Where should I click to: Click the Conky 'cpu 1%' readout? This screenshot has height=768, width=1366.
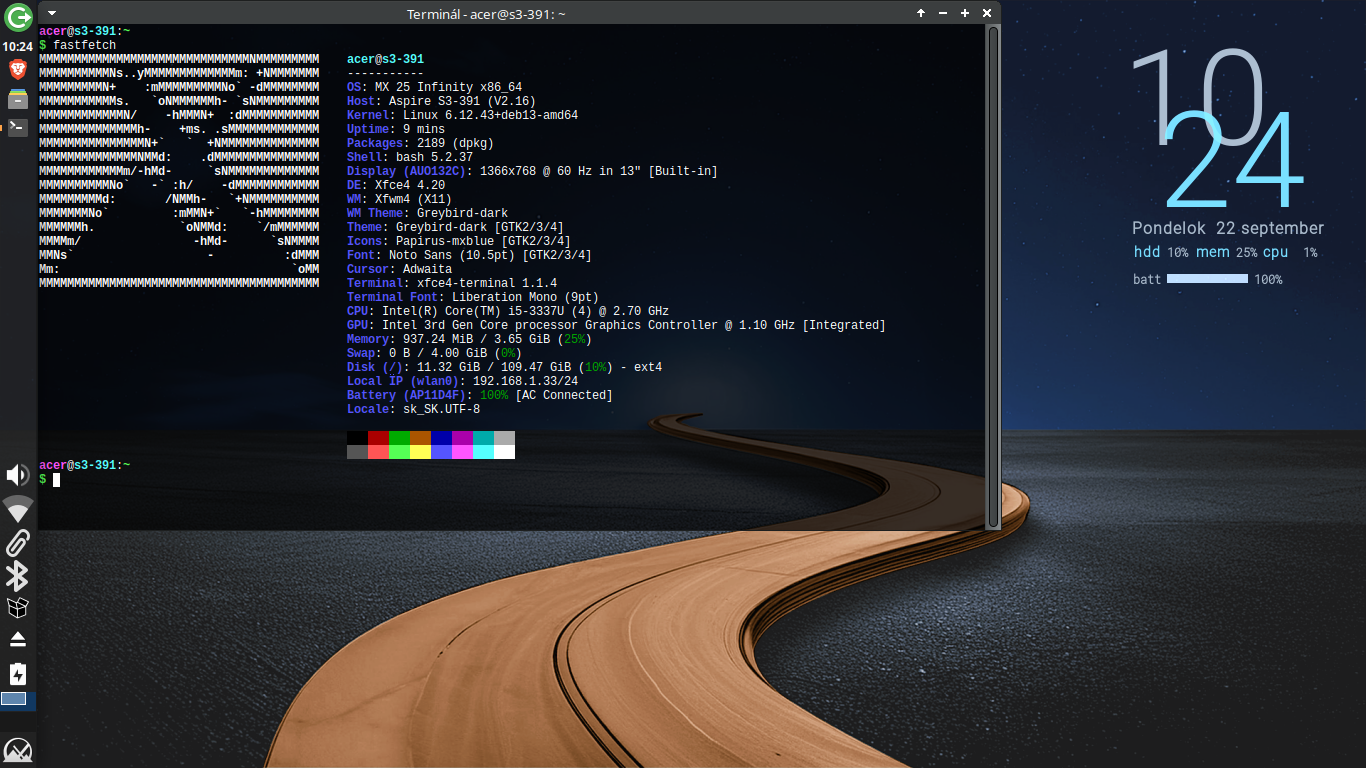[x=1290, y=253]
